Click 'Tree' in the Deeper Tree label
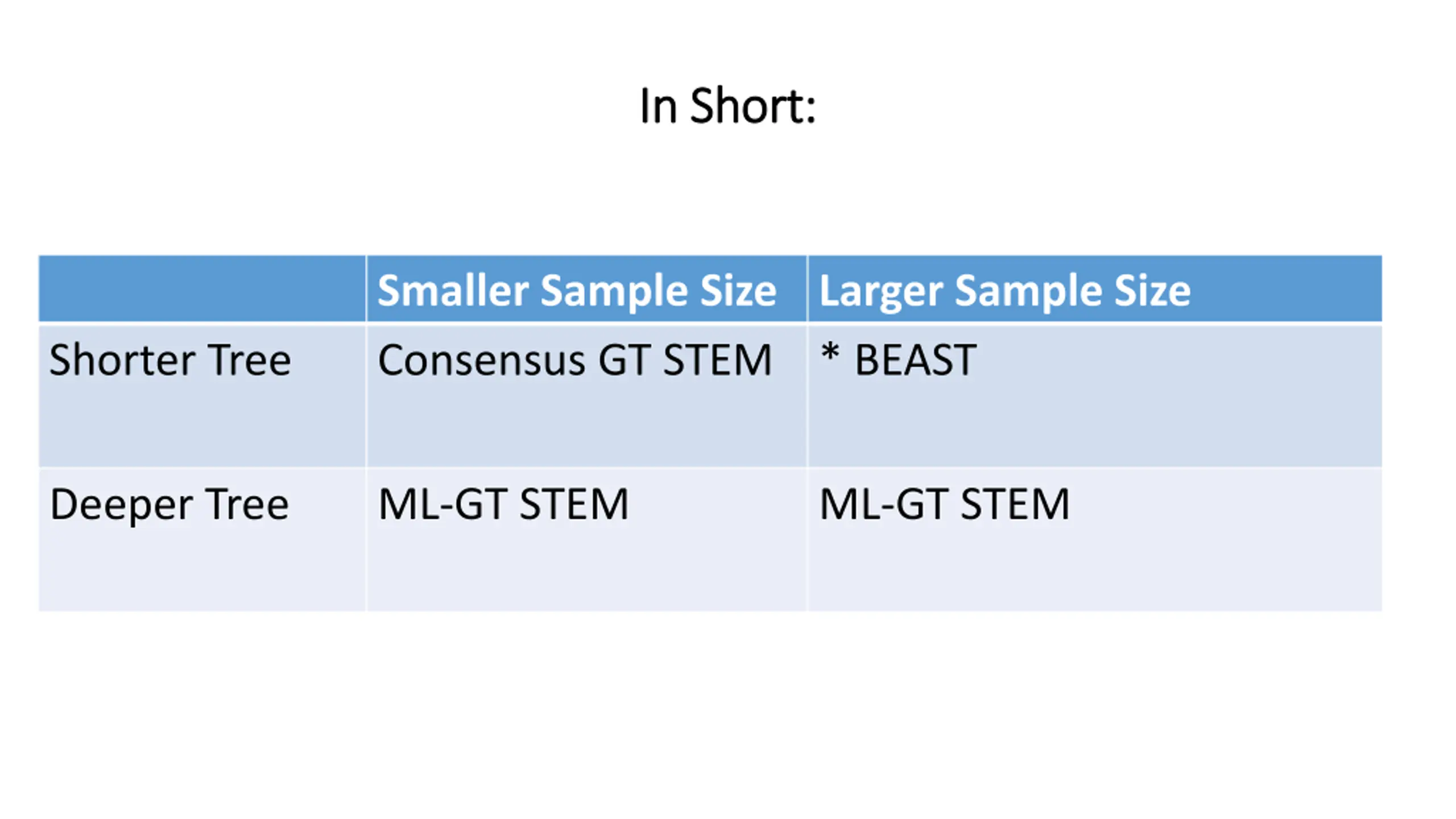The width and height of the screenshot is (1456, 819). coord(247,504)
